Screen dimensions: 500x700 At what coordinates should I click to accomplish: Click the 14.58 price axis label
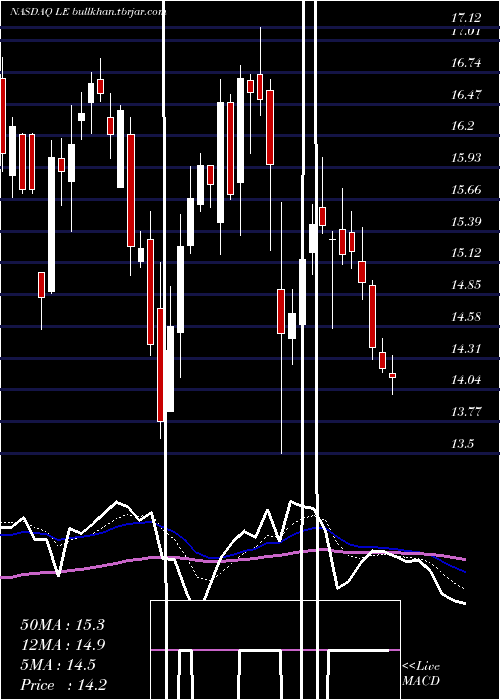coord(466,317)
